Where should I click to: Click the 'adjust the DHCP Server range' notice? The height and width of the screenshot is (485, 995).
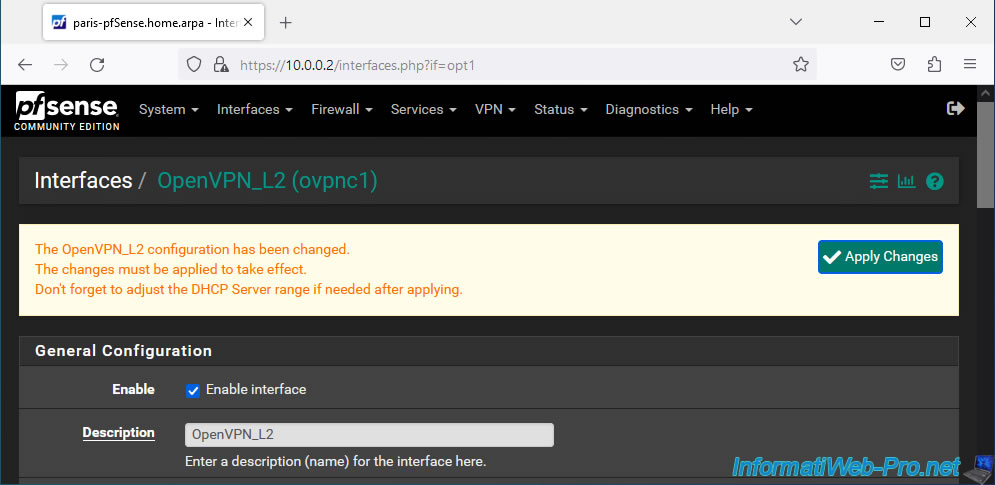tap(249, 290)
